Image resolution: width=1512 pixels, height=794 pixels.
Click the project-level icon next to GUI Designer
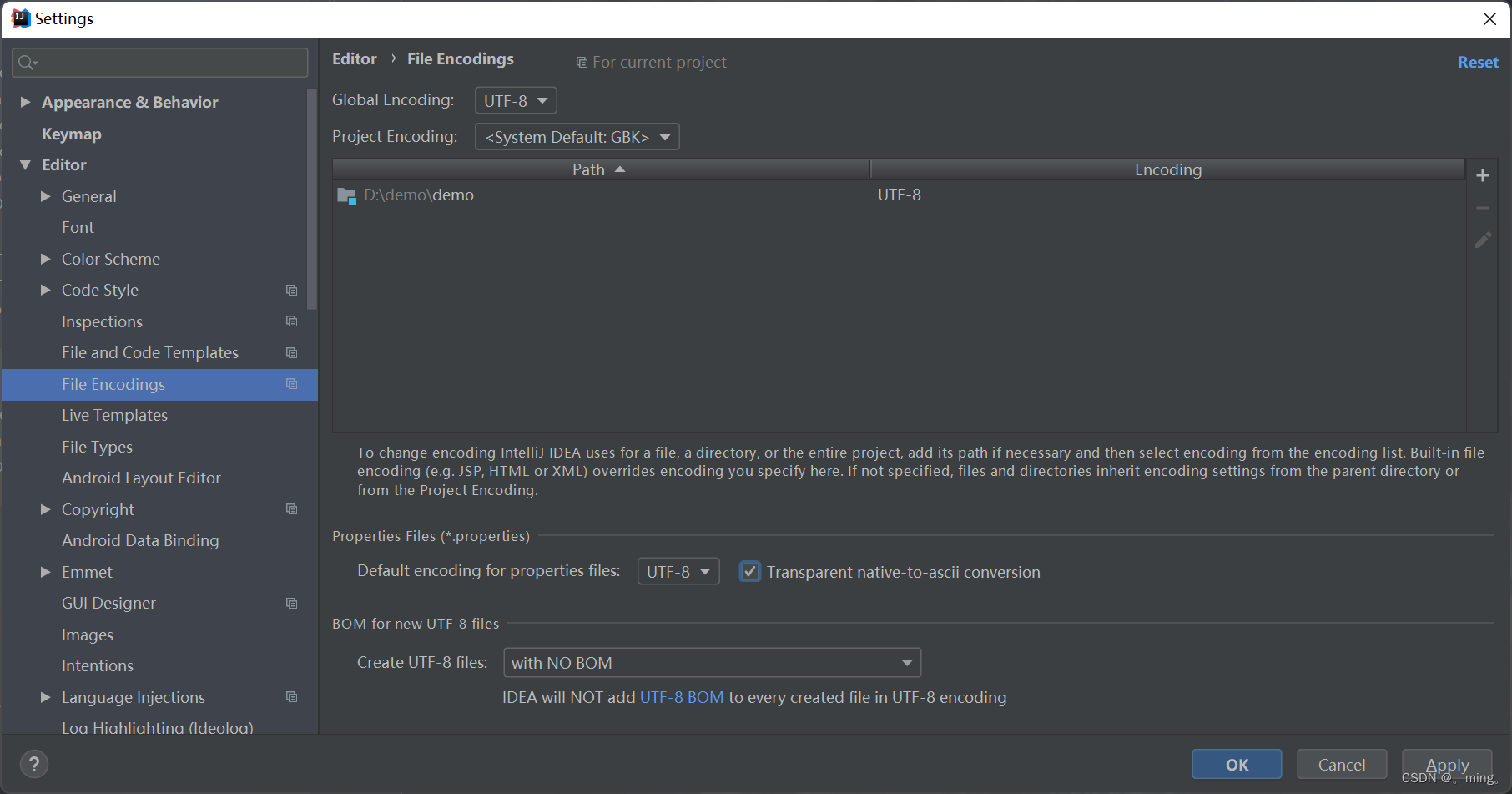tap(291, 604)
